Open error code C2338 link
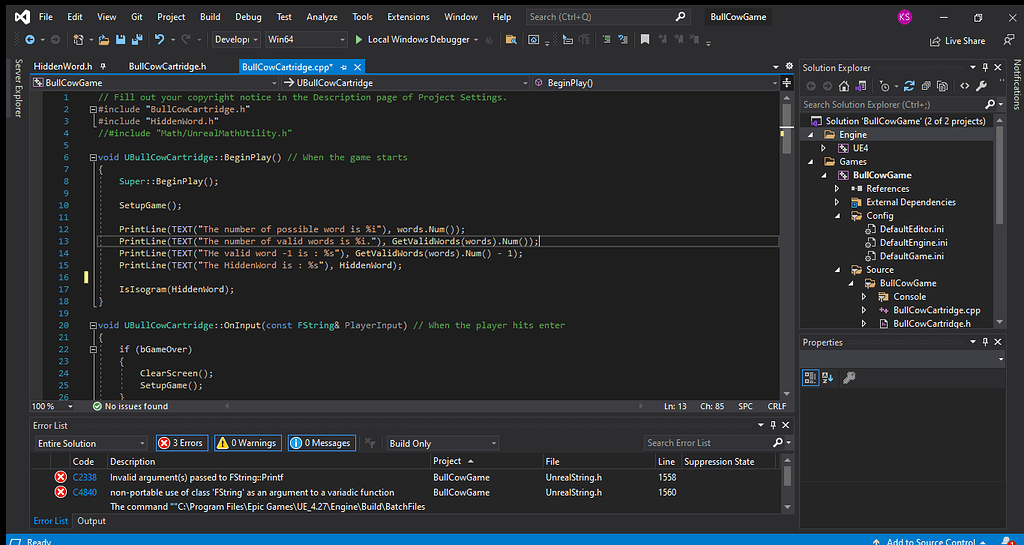Image resolution: width=1024 pixels, height=545 pixels. tap(83, 477)
